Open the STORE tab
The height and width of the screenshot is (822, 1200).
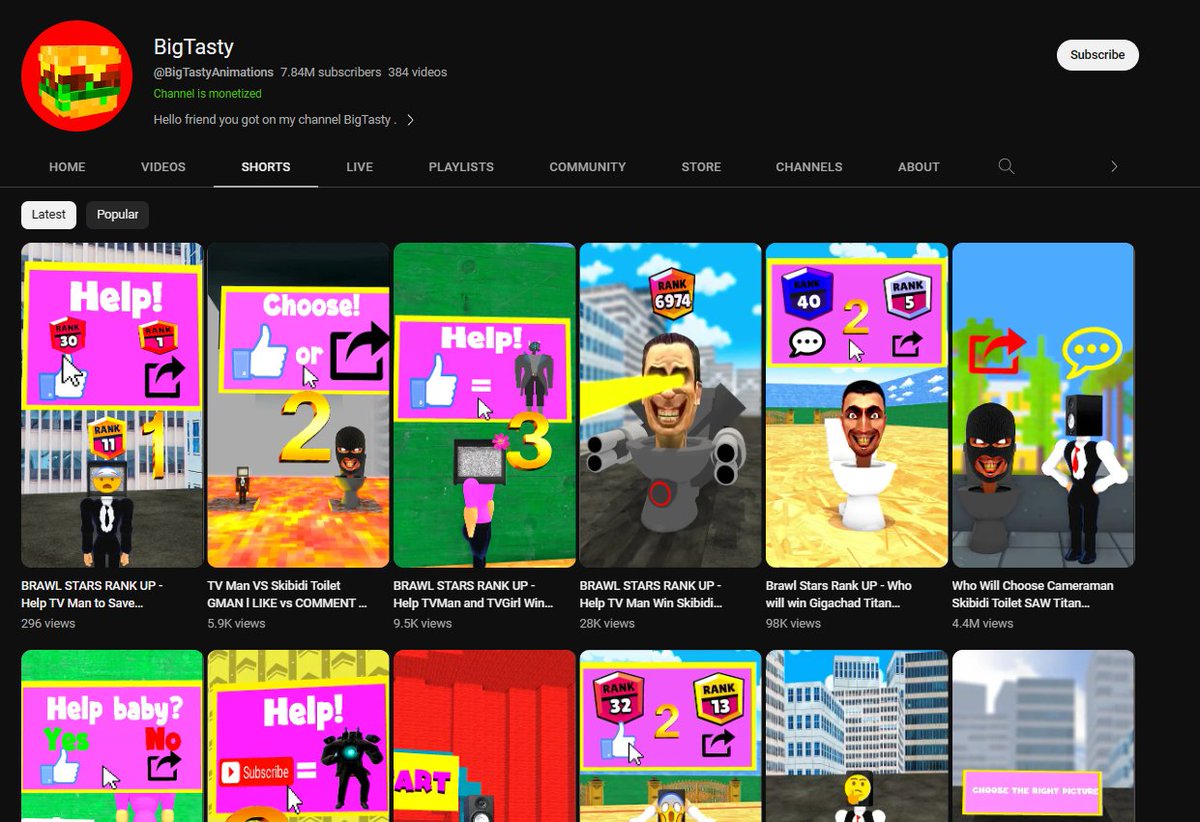pos(701,167)
